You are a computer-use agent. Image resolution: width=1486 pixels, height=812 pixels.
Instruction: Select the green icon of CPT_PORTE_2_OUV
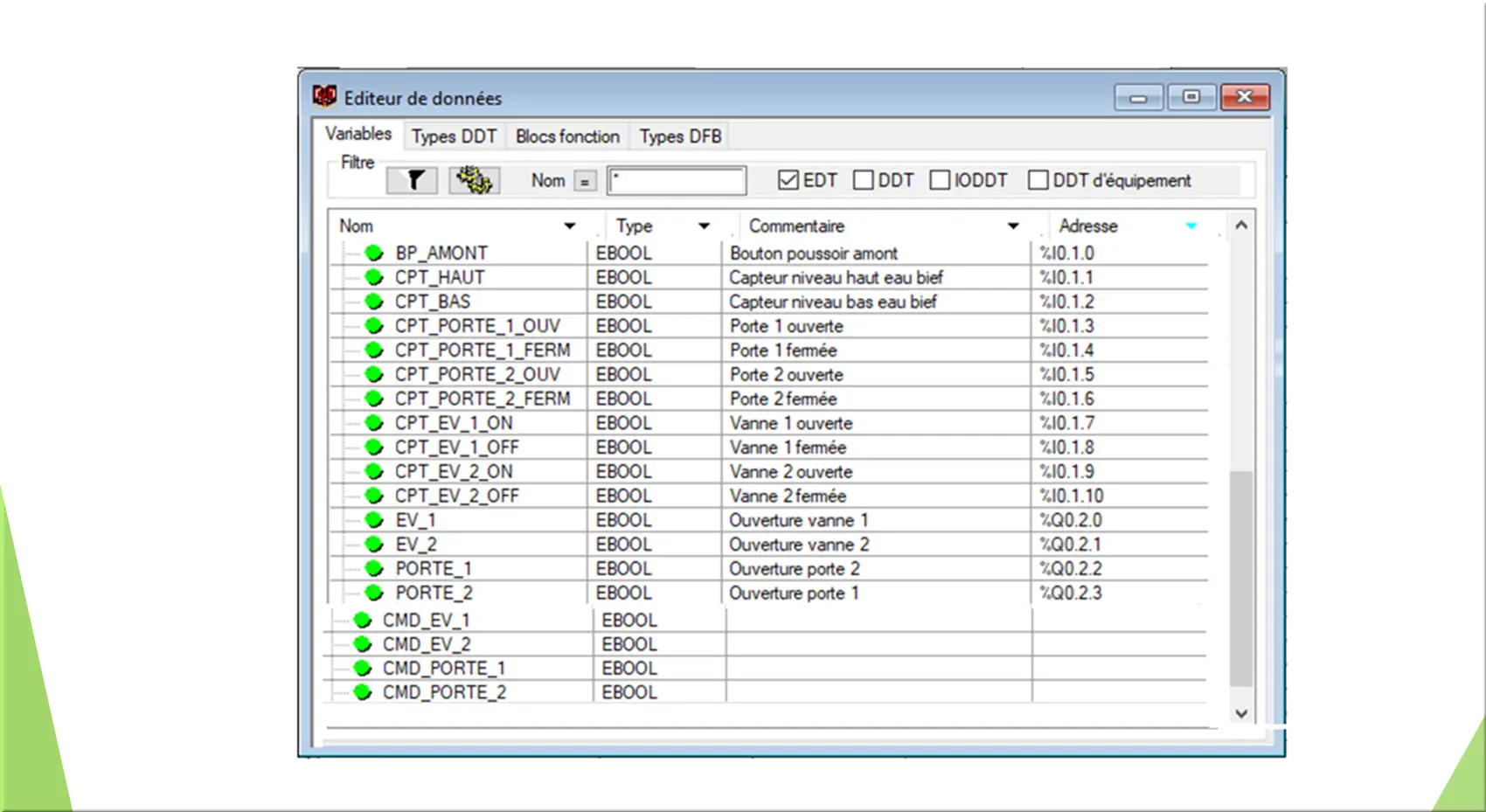(374, 375)
